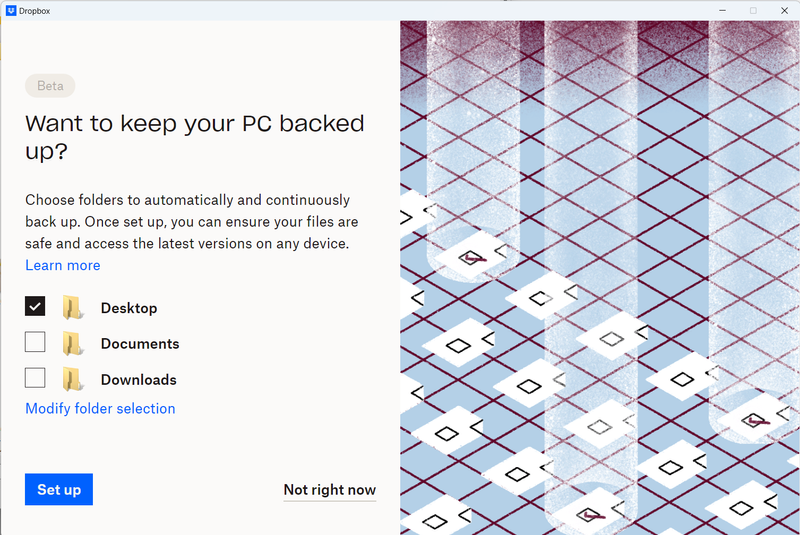Uncheck the Desktop backup checkbox

35,307
